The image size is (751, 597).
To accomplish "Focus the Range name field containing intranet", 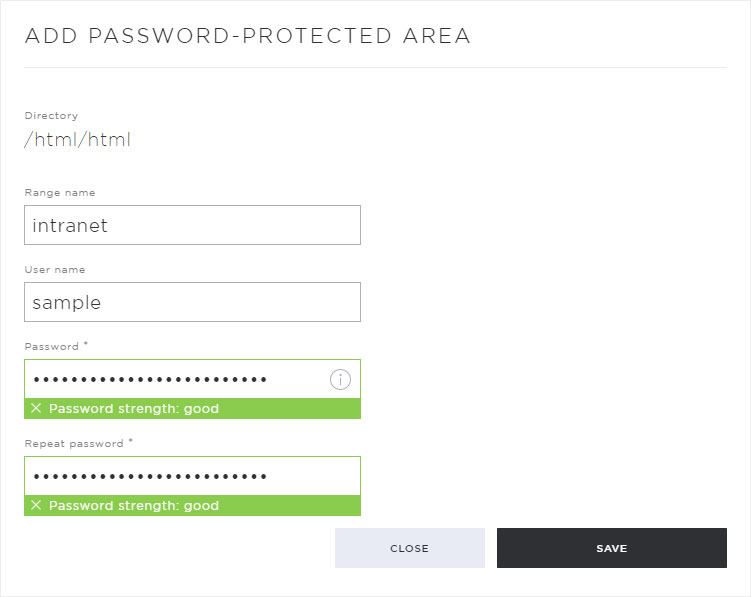I will (x=193, y=225).
